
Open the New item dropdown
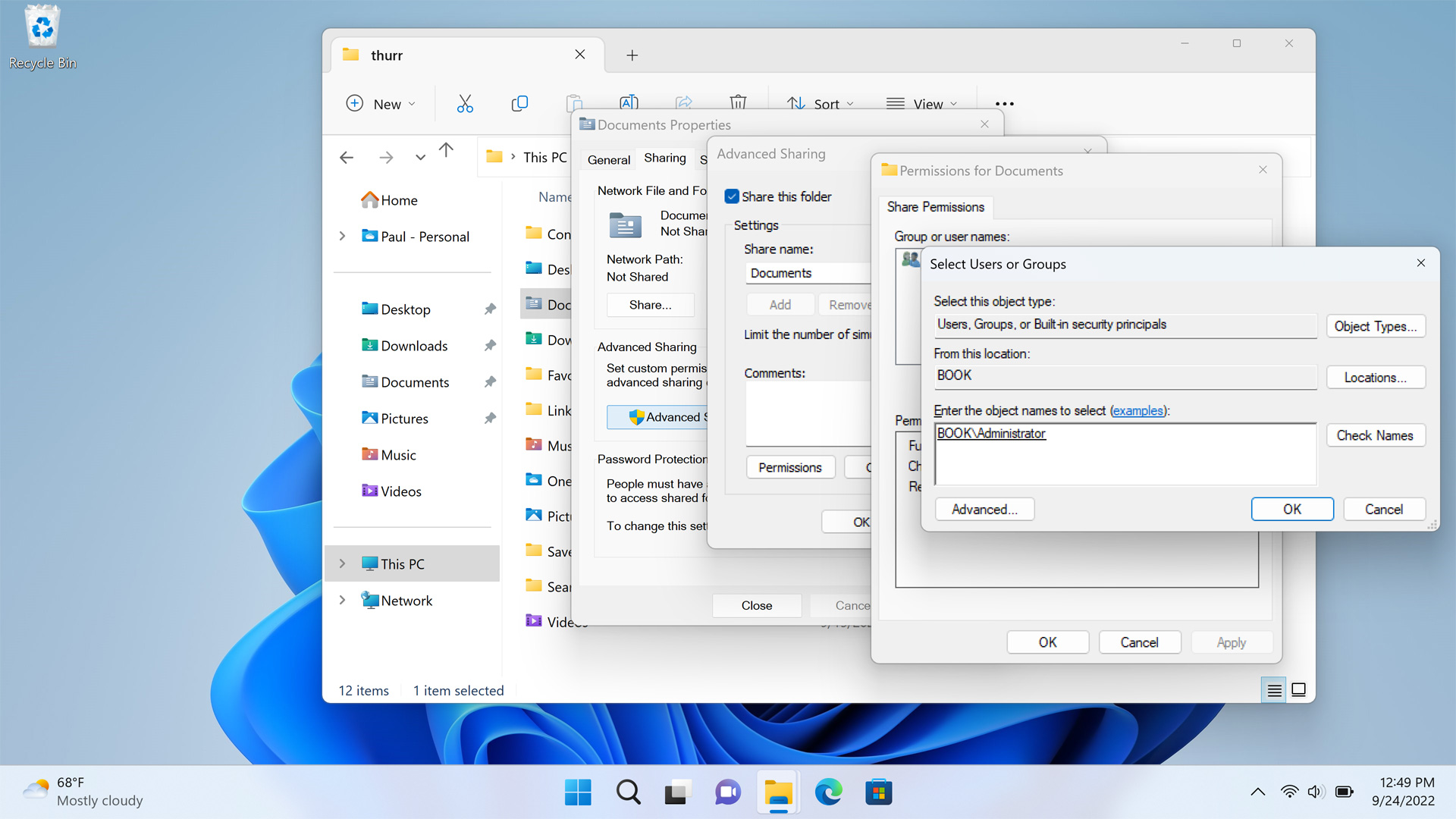pyautogui.click(x=381, y=104)
